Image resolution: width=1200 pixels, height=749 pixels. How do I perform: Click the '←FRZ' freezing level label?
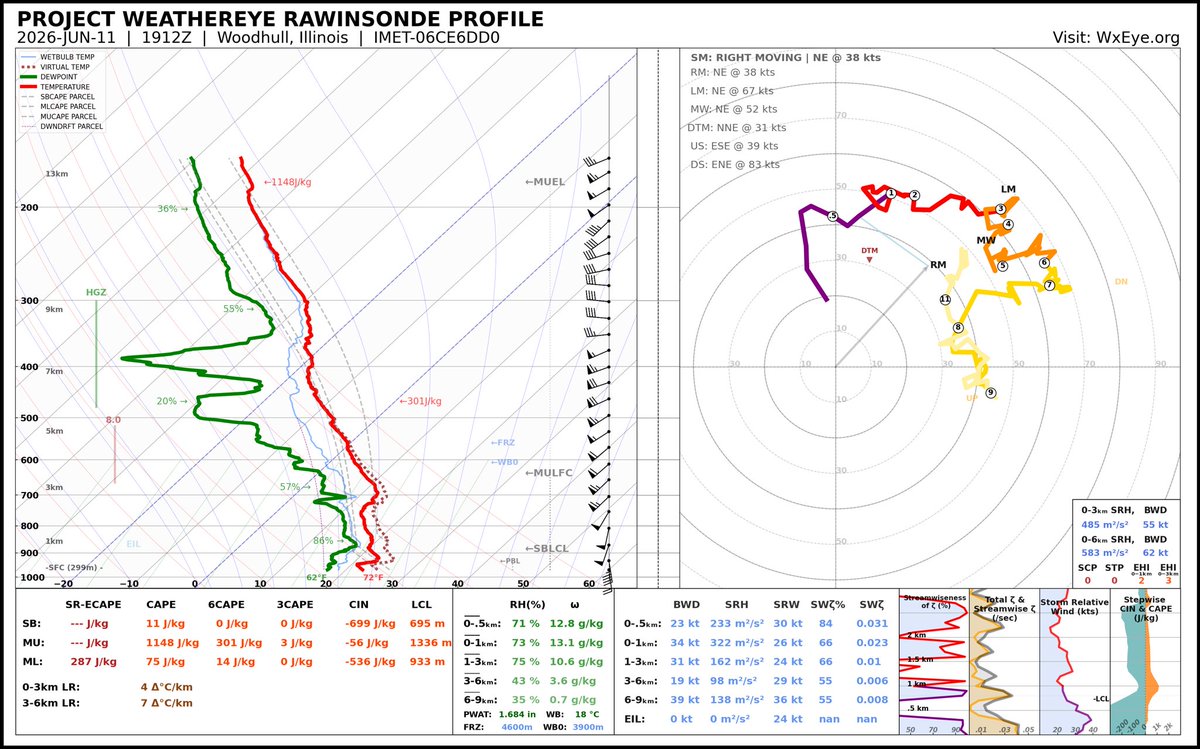tap(503, 442)
